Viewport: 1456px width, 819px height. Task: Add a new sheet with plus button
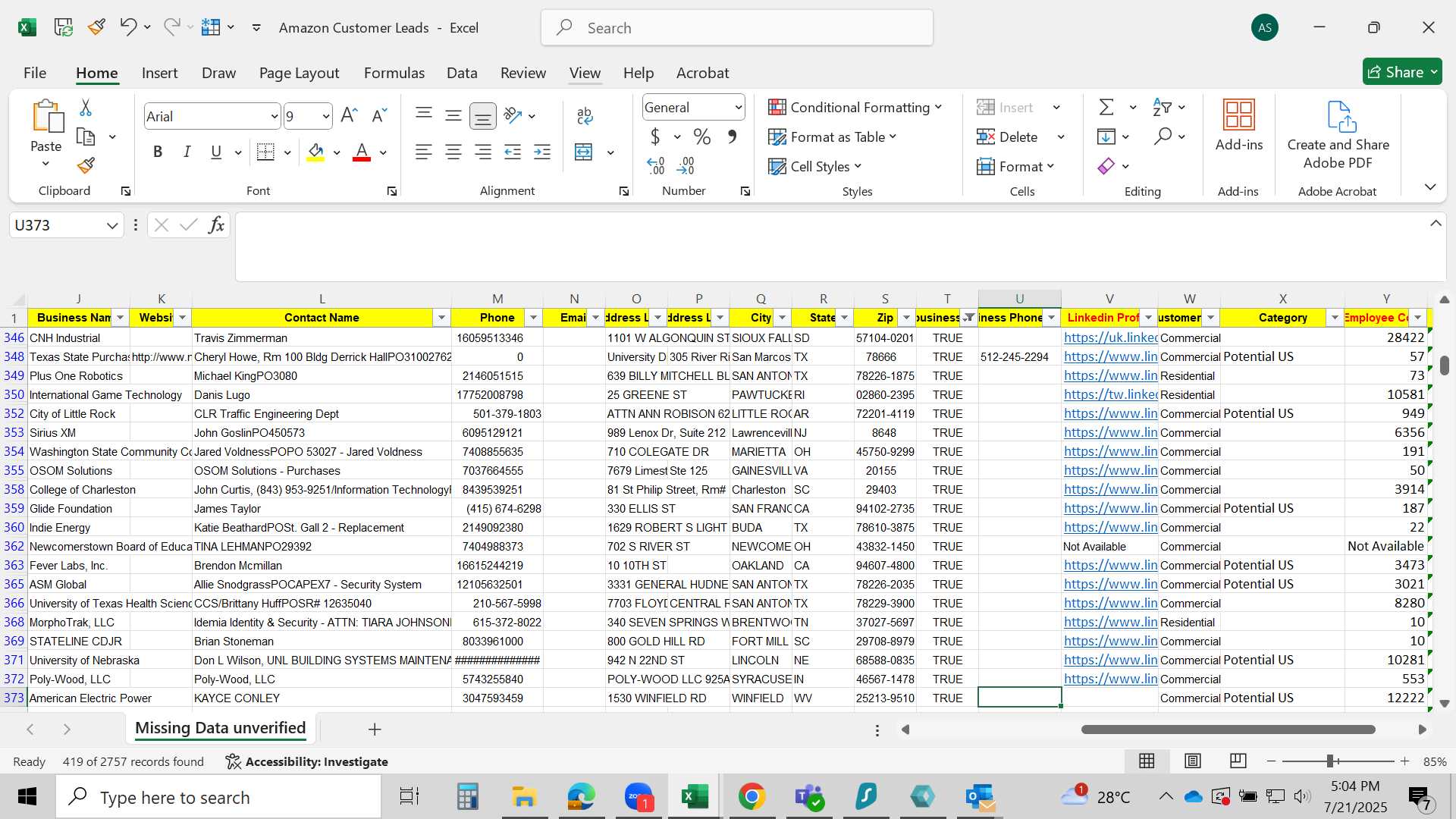click(375, 729)
